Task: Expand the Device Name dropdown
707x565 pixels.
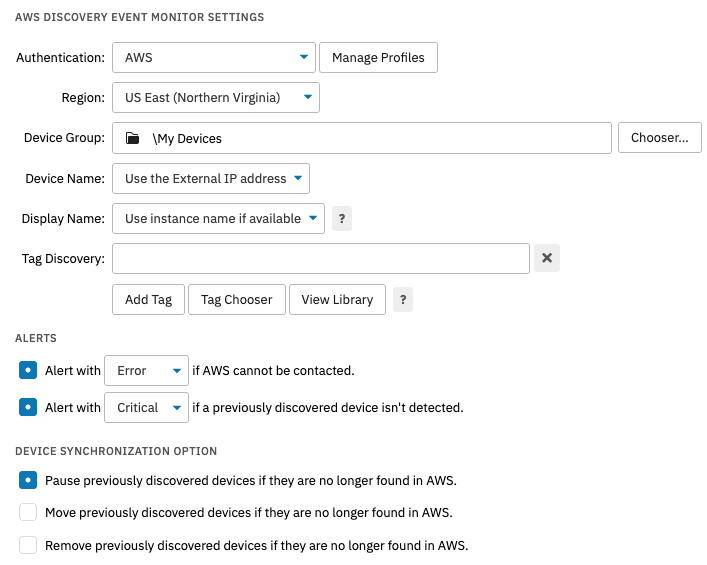Action: click(211, 178)
